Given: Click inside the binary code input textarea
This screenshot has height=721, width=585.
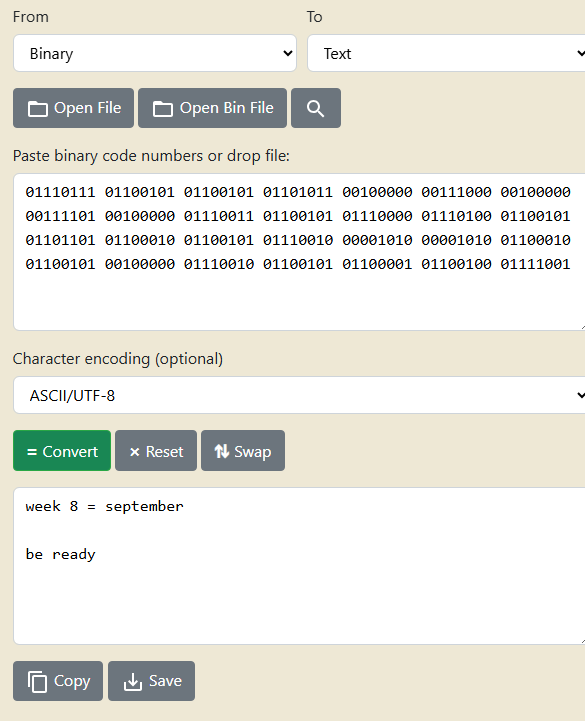Looking at the screenshot, I should coord(299,252).
